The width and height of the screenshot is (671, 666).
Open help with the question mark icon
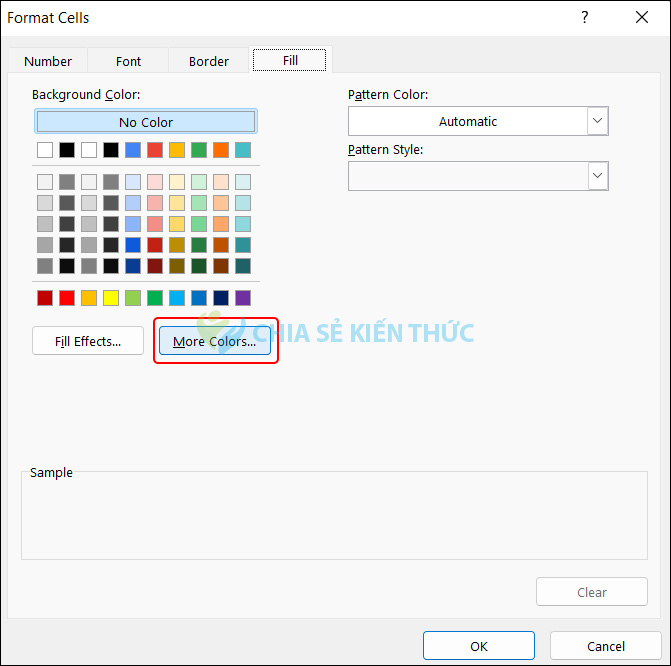pos(585,17)
